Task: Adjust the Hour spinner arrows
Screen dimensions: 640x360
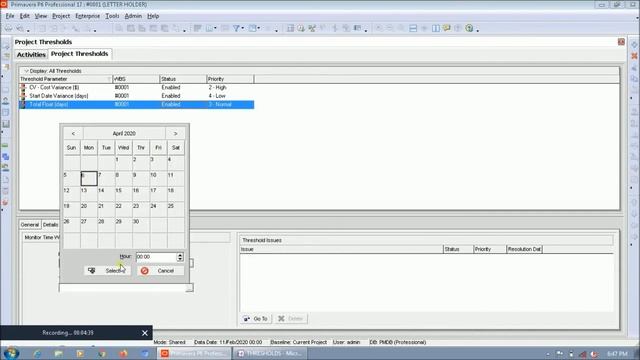Action: 180,257
